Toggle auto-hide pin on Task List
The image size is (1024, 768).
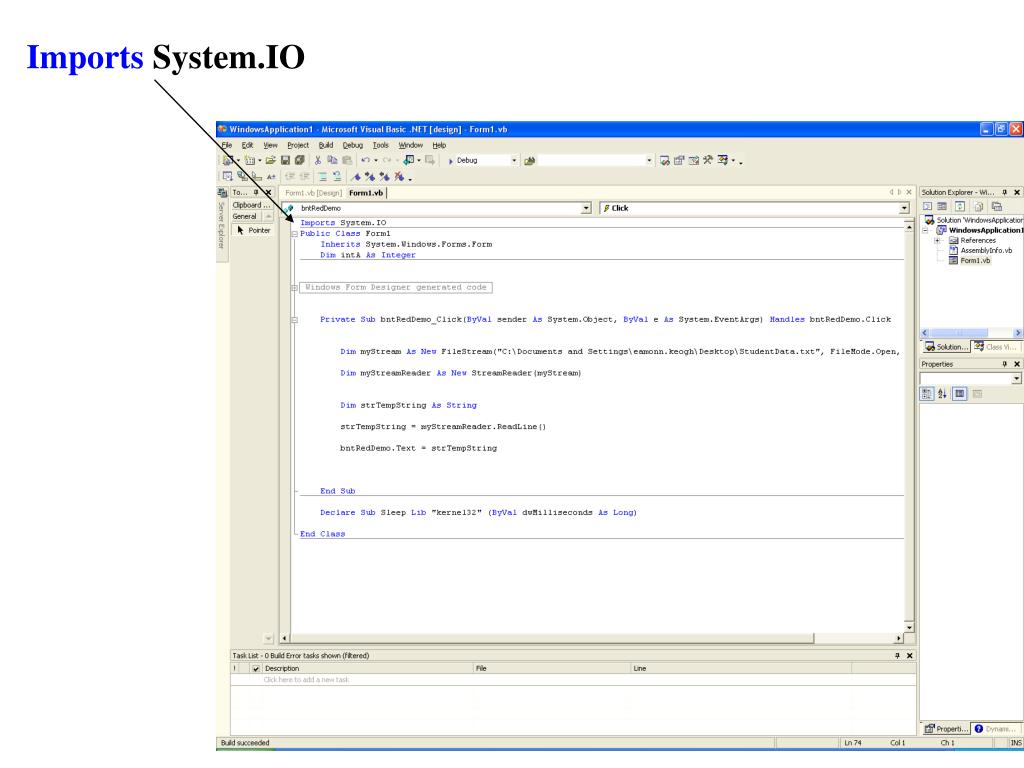click(897, 656)
